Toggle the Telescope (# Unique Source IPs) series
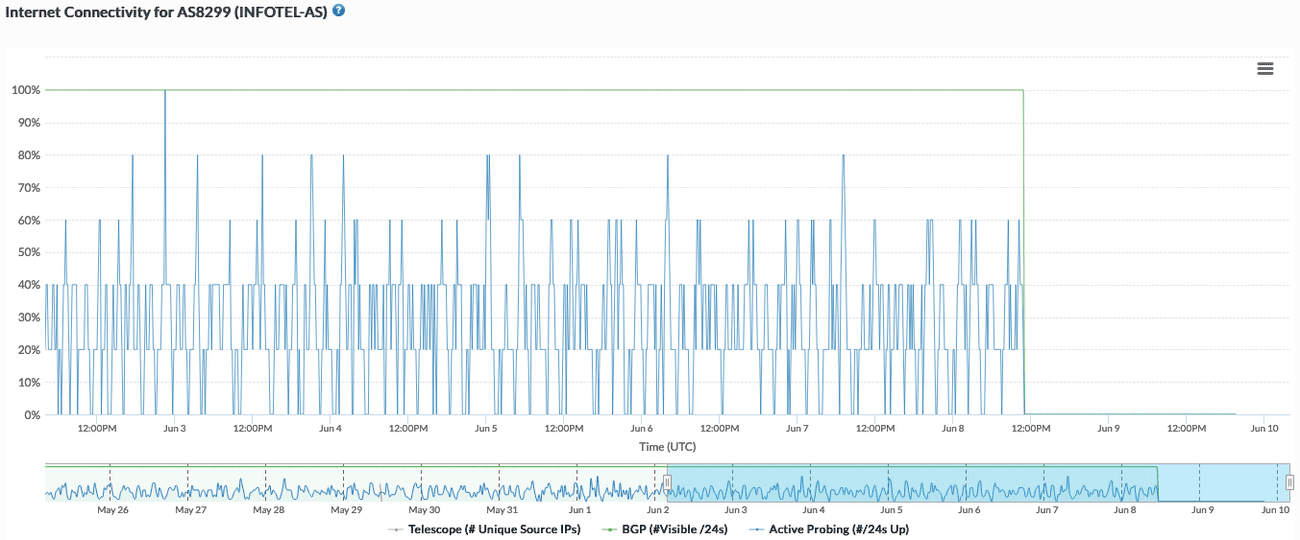The image size is (1300, 540). point(494,529)
